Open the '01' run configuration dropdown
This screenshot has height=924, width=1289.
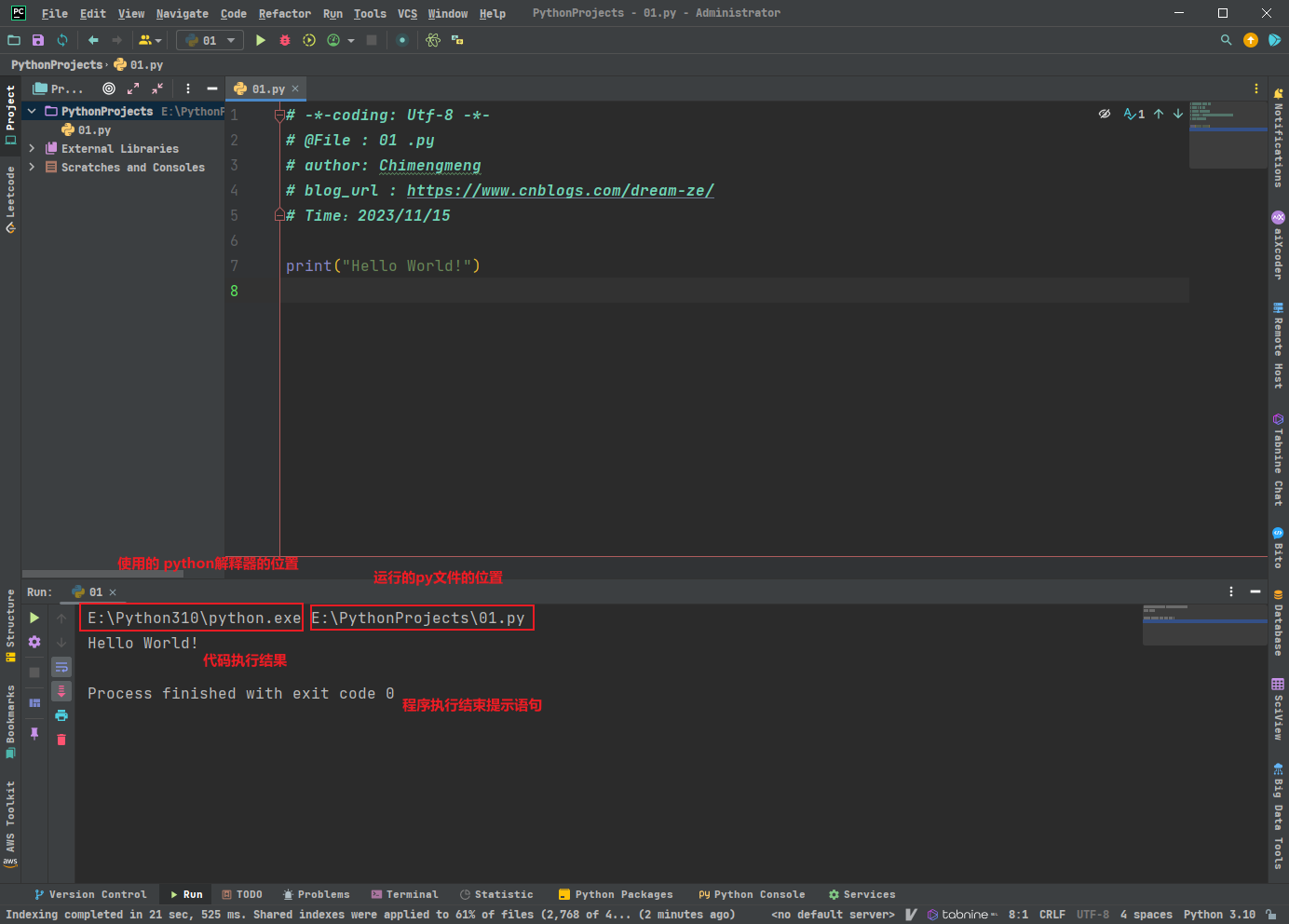210,40
